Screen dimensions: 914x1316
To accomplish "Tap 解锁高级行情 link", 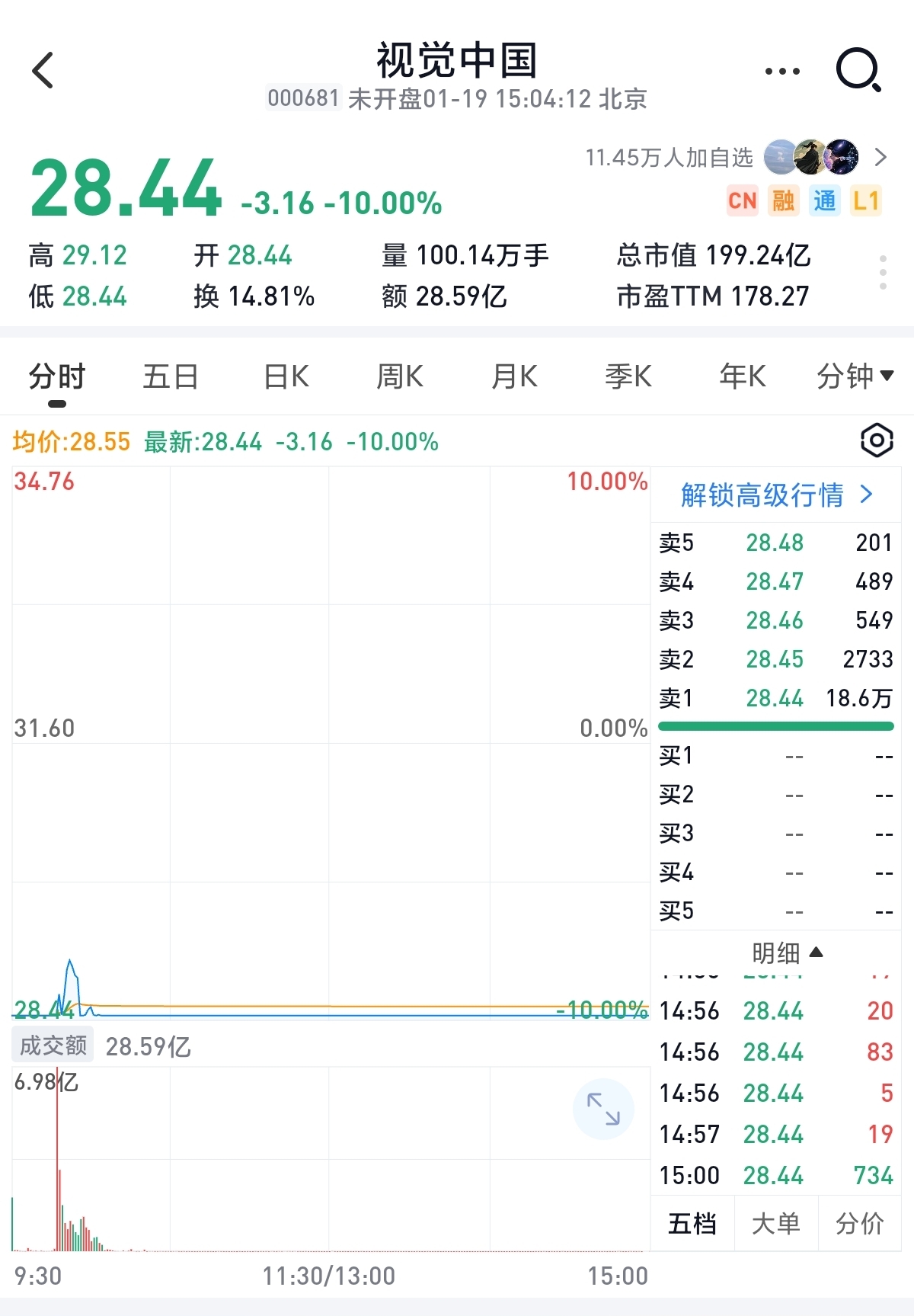I will click(x=776, y=495).
